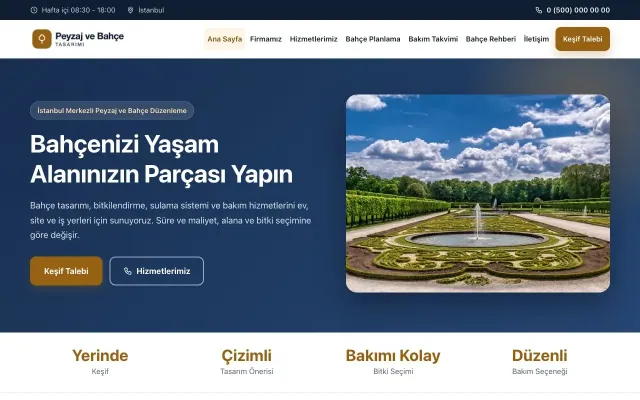Viewport: 640px width, 400px height.
Task: Call the number 0 (500) 000 00 00
Action: (x=578, y=10)
